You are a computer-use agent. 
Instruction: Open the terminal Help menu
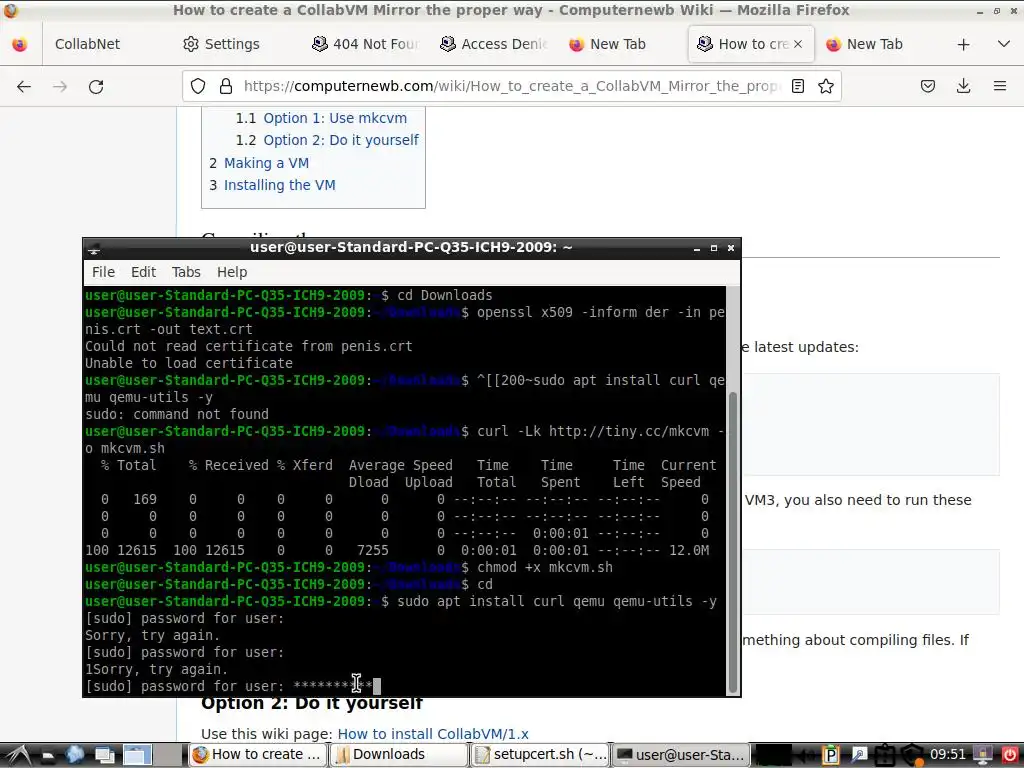(x=232, y=272)
